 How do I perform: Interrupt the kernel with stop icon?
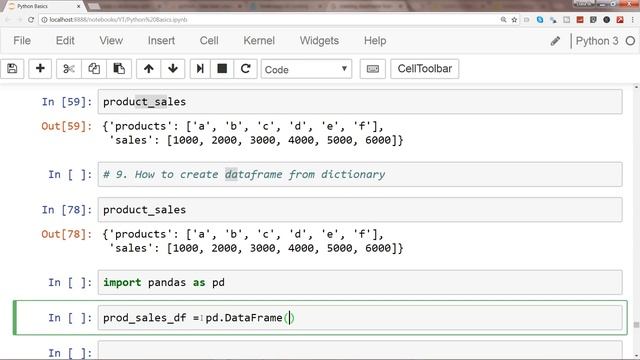[222, 69]
